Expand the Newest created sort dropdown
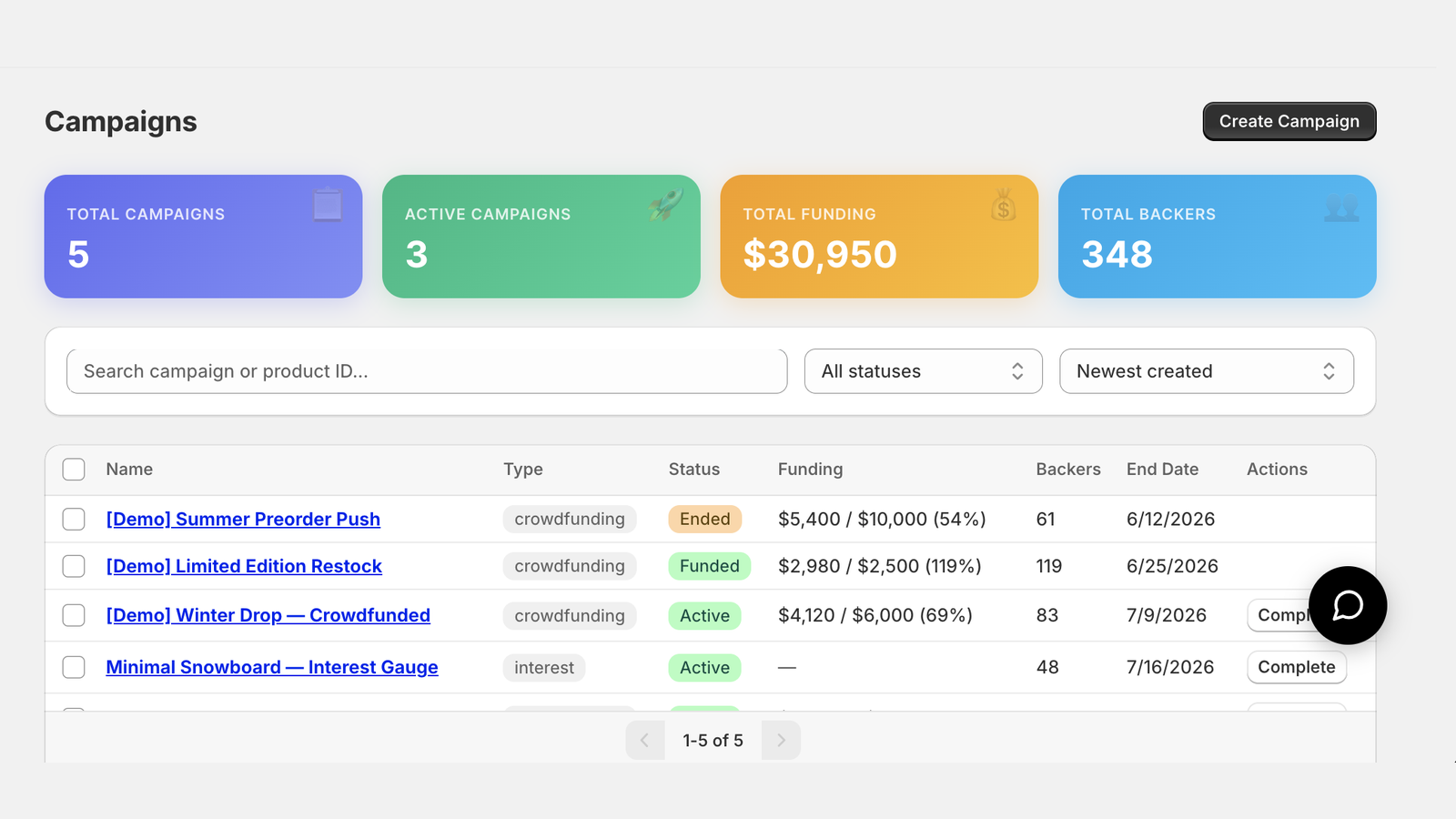Screen dimensions: 1456x819 coord(1206,371)
